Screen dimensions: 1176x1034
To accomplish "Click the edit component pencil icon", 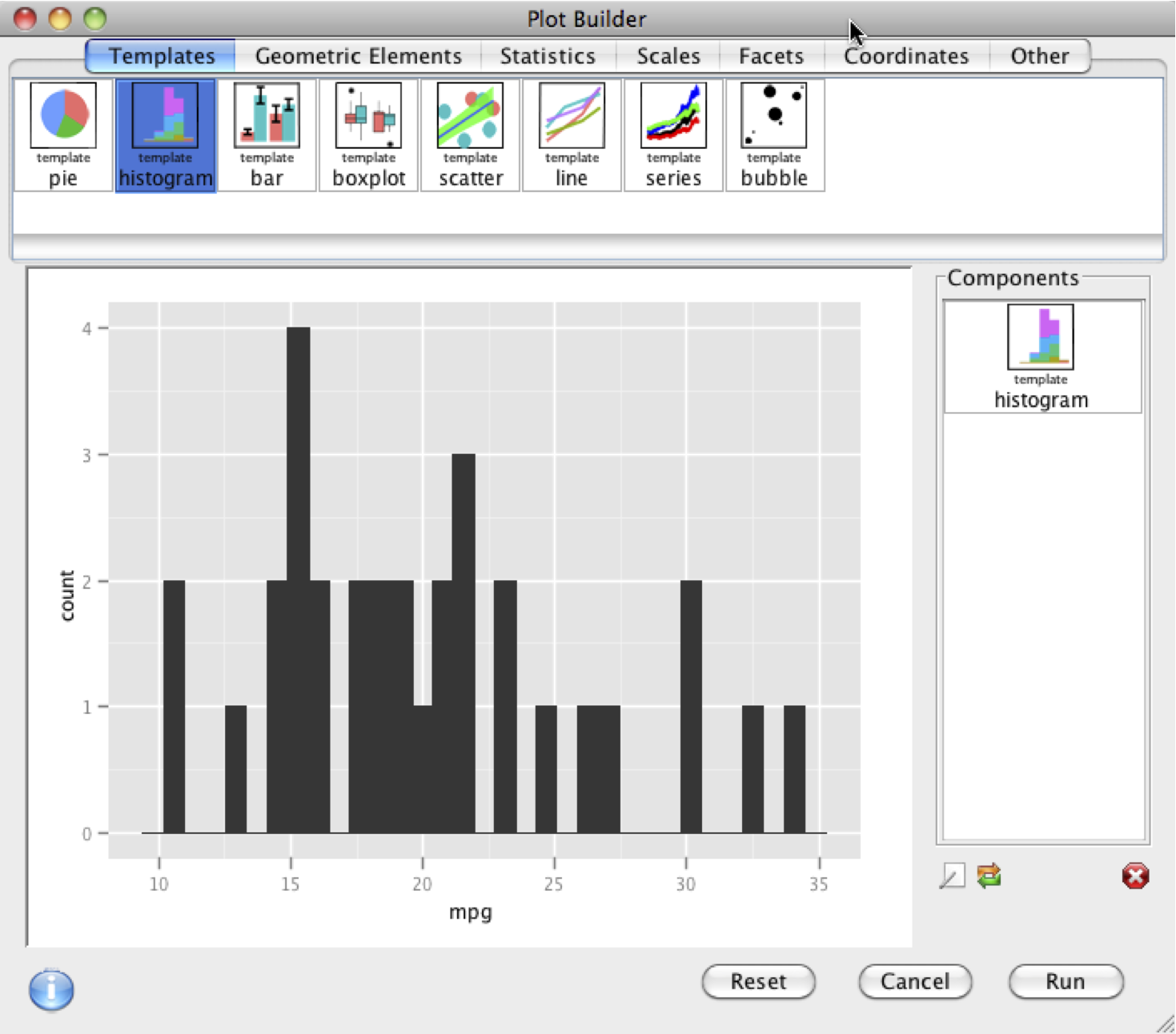I will click(x=952, y=876).
